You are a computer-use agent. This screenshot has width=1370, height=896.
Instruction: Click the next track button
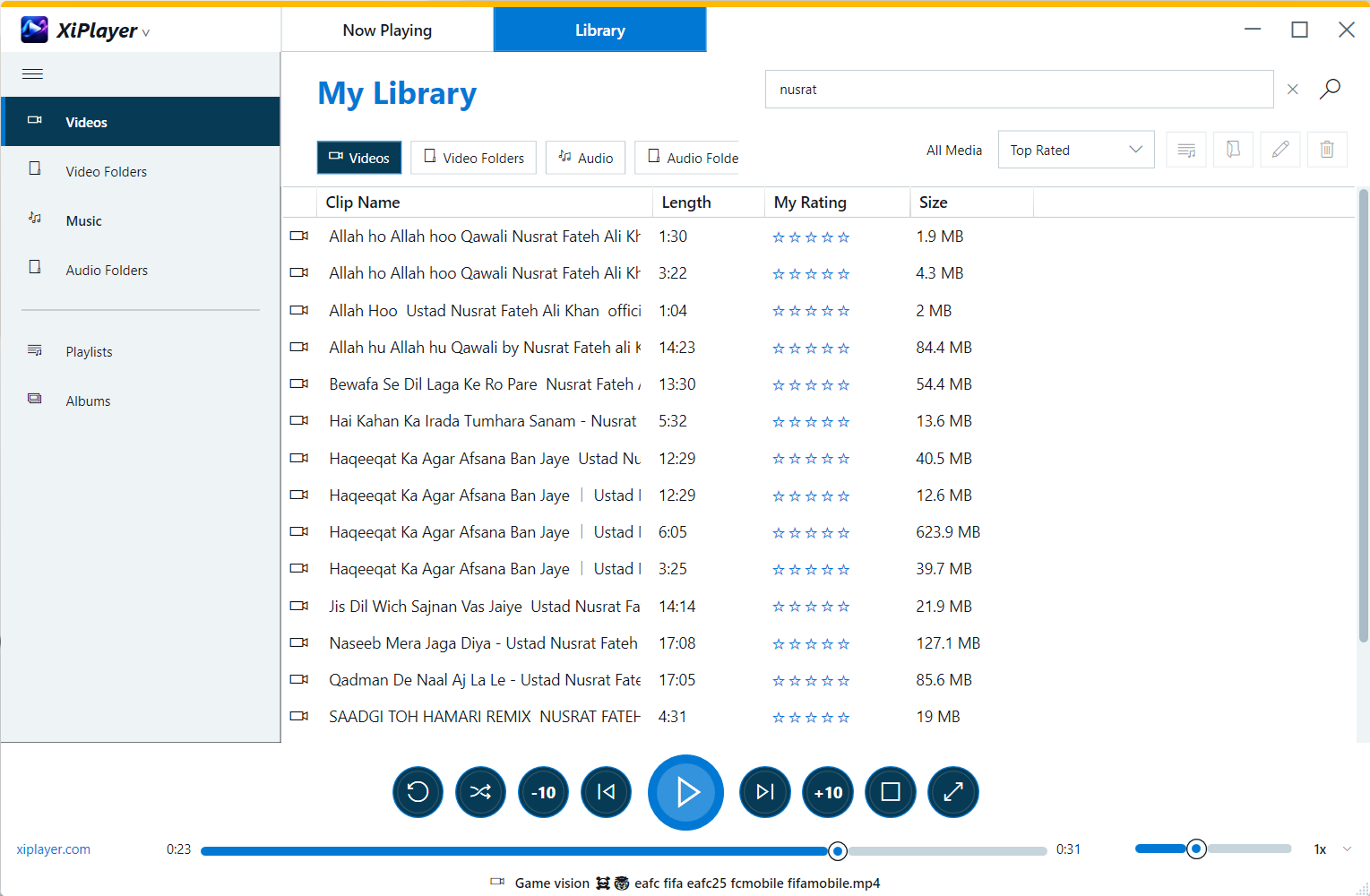[x=765, y=792]
